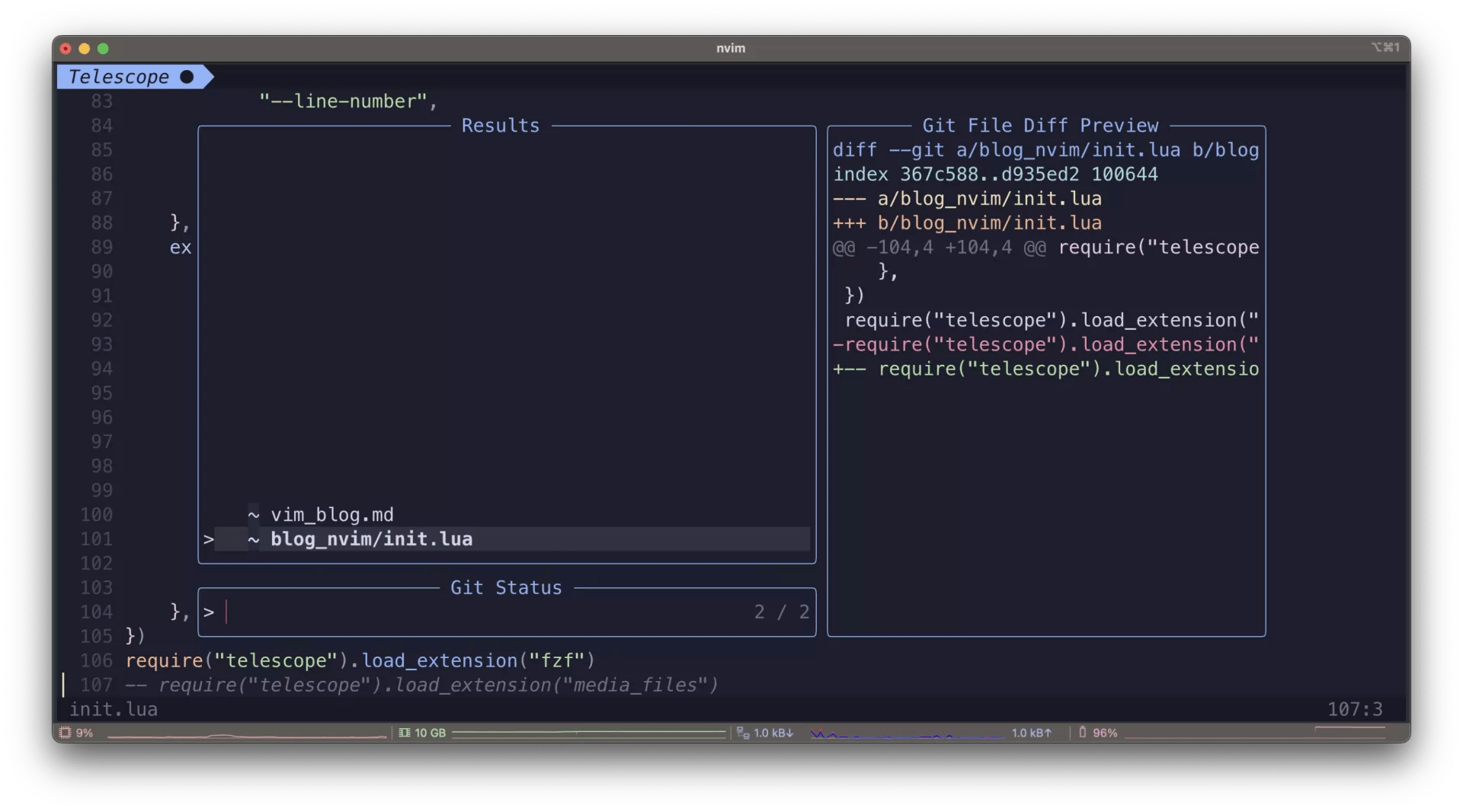Click the network transfer icon in the statusline
This screenshot has width=1463, height=812.
click(x=743, y=733)
